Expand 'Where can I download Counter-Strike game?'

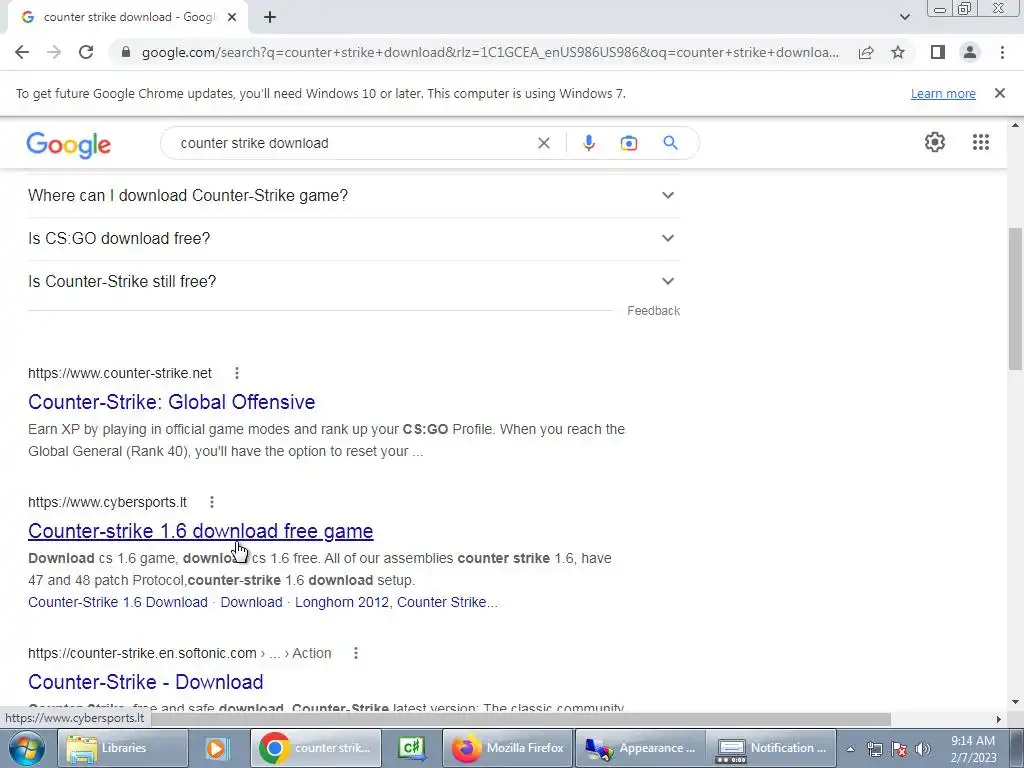point(353,195)
